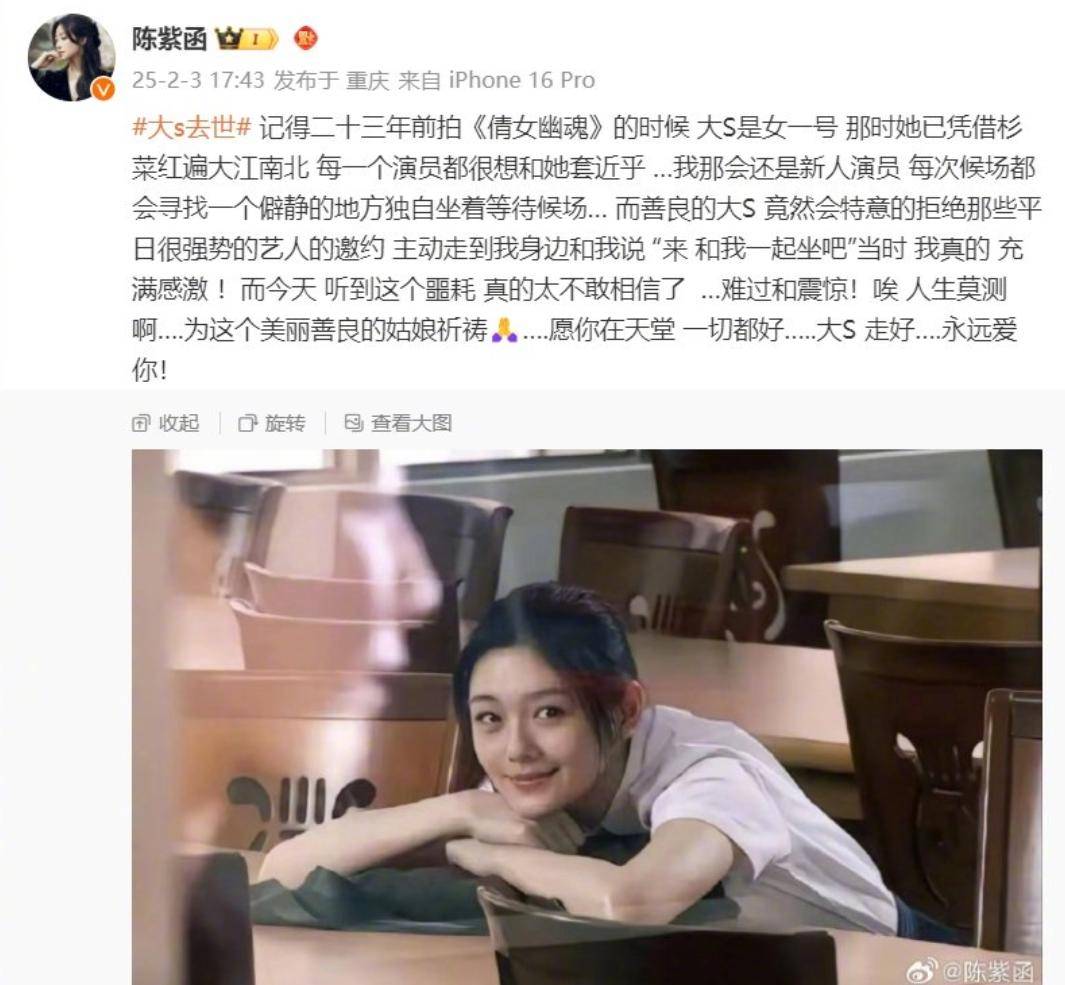Click the iPhone 16 Pro source label
The height and width of the screenshot is (985, 1065).
(522, 80)
